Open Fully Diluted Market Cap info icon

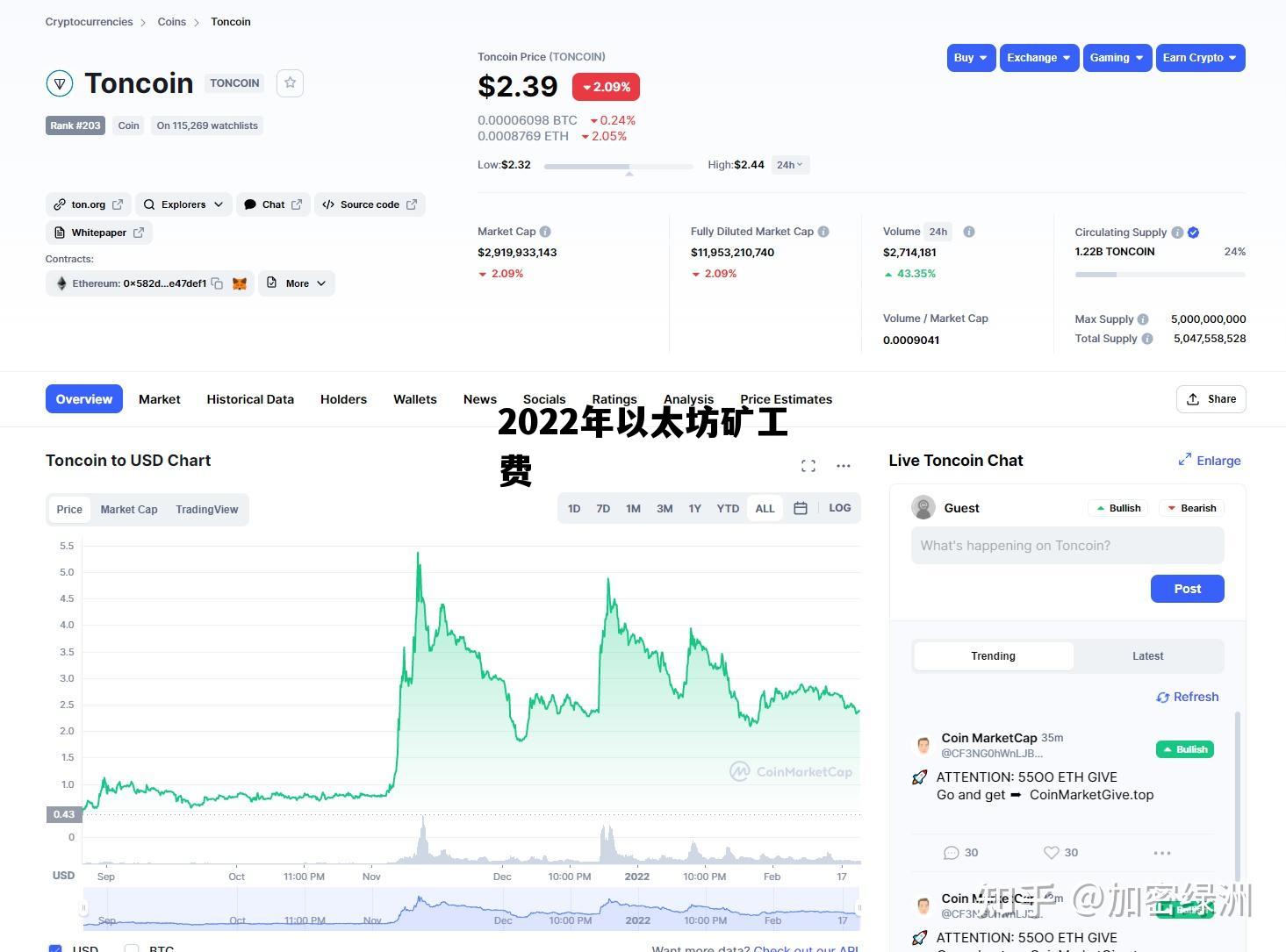823,232
